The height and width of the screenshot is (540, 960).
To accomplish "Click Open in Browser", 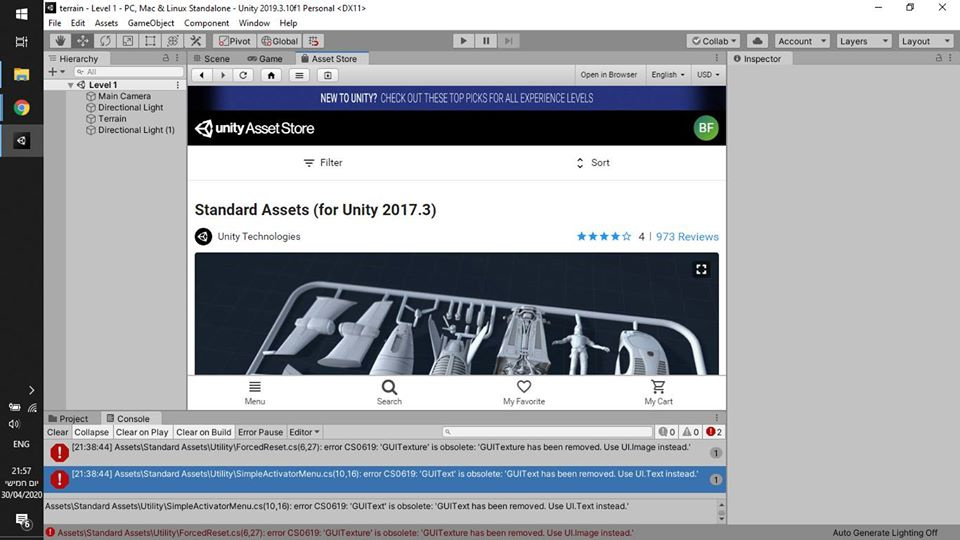I will 609,75.
